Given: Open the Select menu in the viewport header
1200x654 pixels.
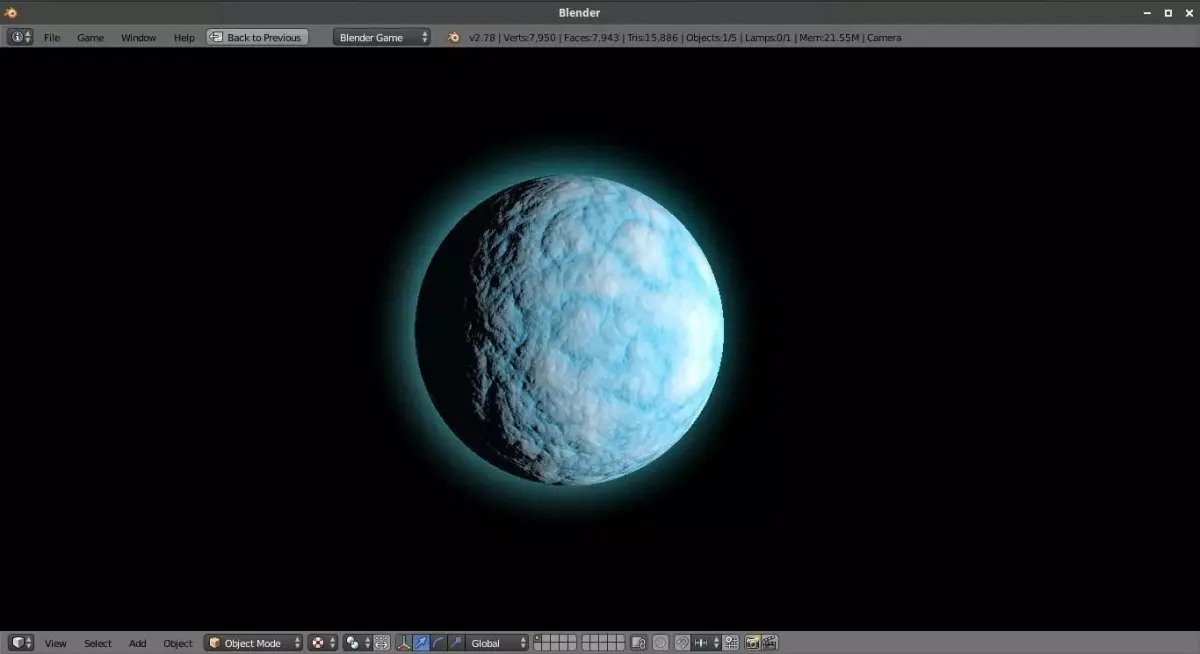Looking at the screenshot, I should [x=98, y=643].
